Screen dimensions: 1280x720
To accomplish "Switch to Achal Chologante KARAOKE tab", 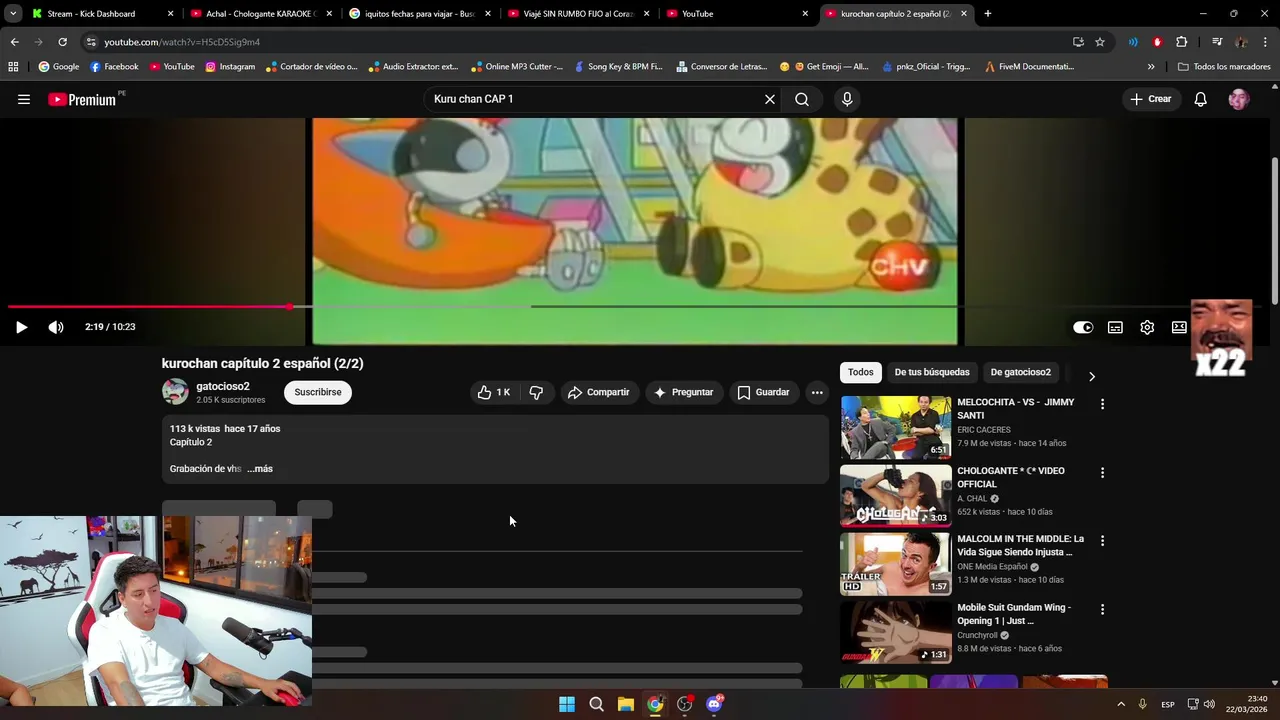I will point(261,14).
